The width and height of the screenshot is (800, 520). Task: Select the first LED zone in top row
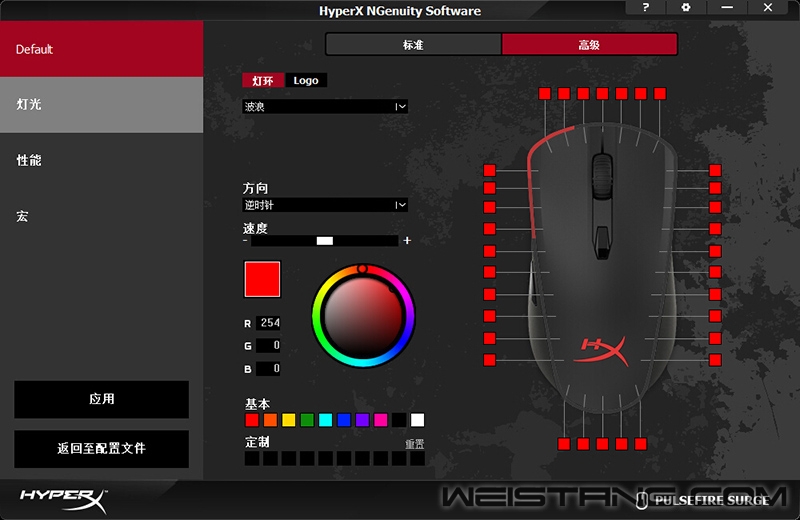(544, 93)
